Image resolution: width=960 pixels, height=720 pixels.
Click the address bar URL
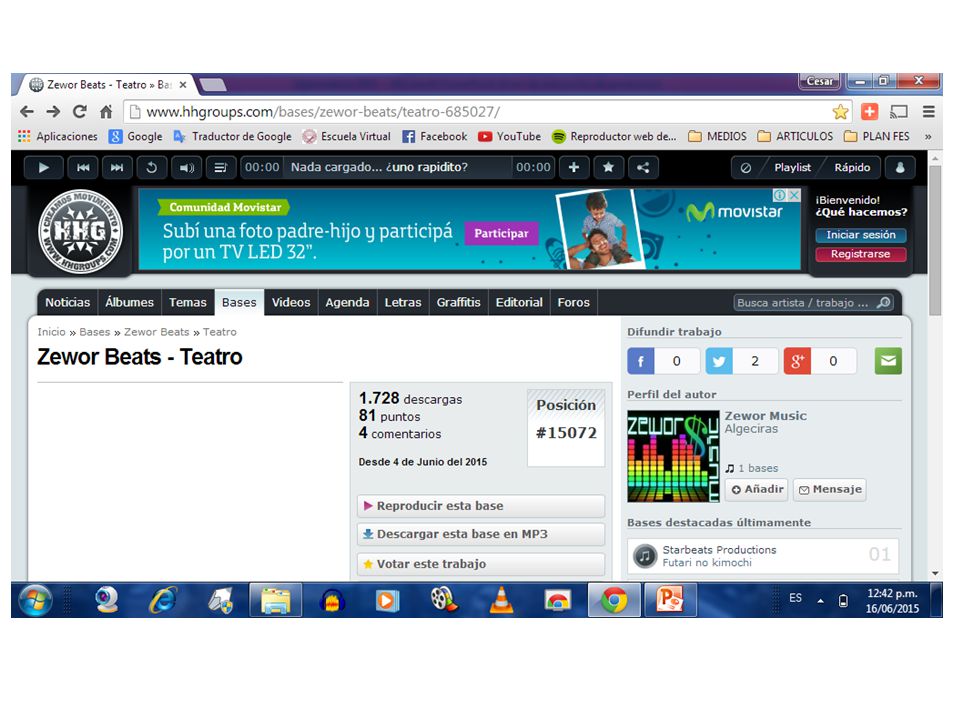click(x=323, y=112)
